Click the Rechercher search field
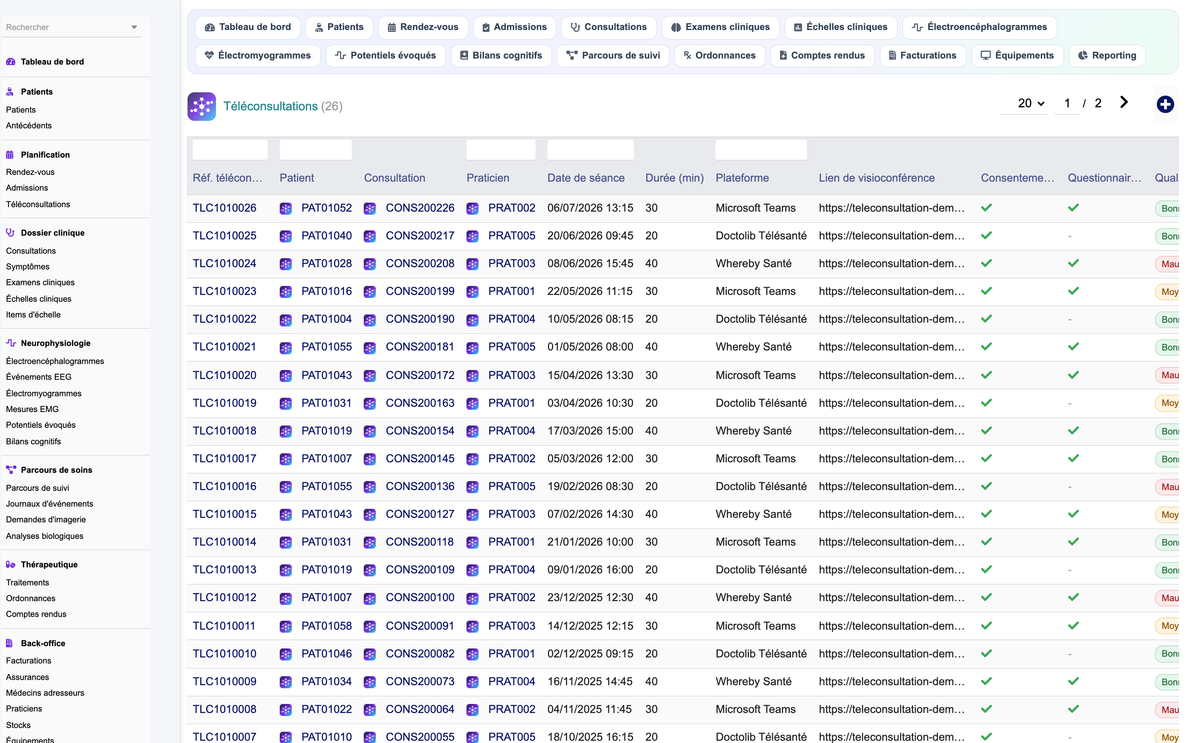The width and height of the screenshot is (1200, 743). pyautogui.click(x=65, y=27)
